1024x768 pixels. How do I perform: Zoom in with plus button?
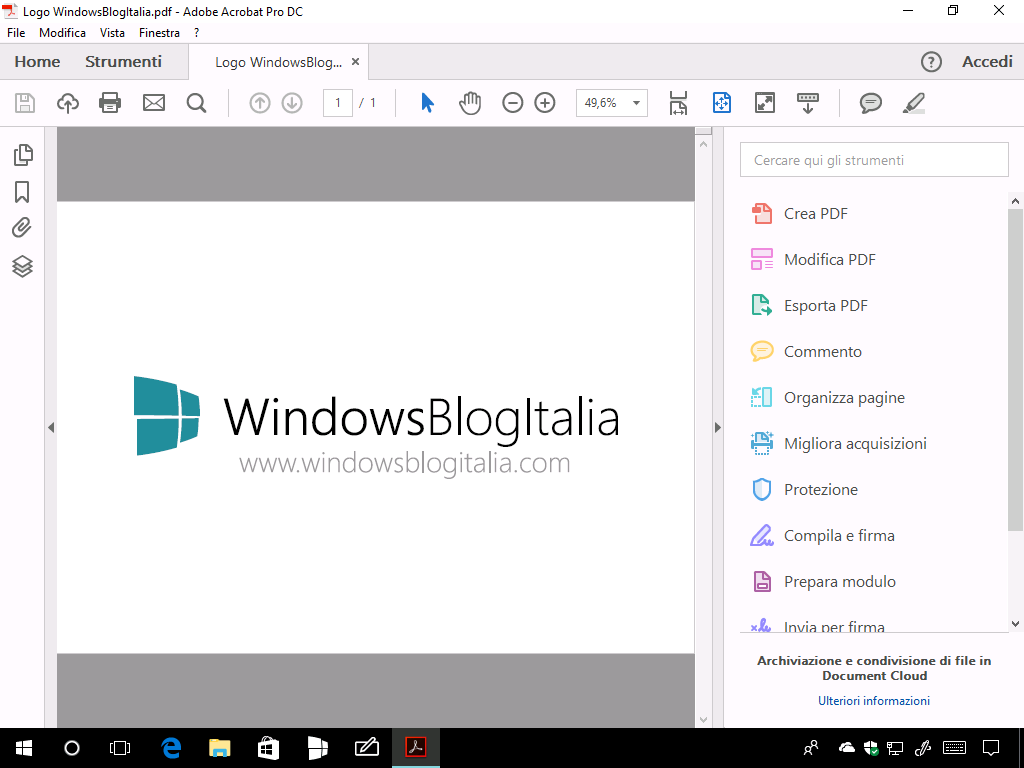coord(545,103)
